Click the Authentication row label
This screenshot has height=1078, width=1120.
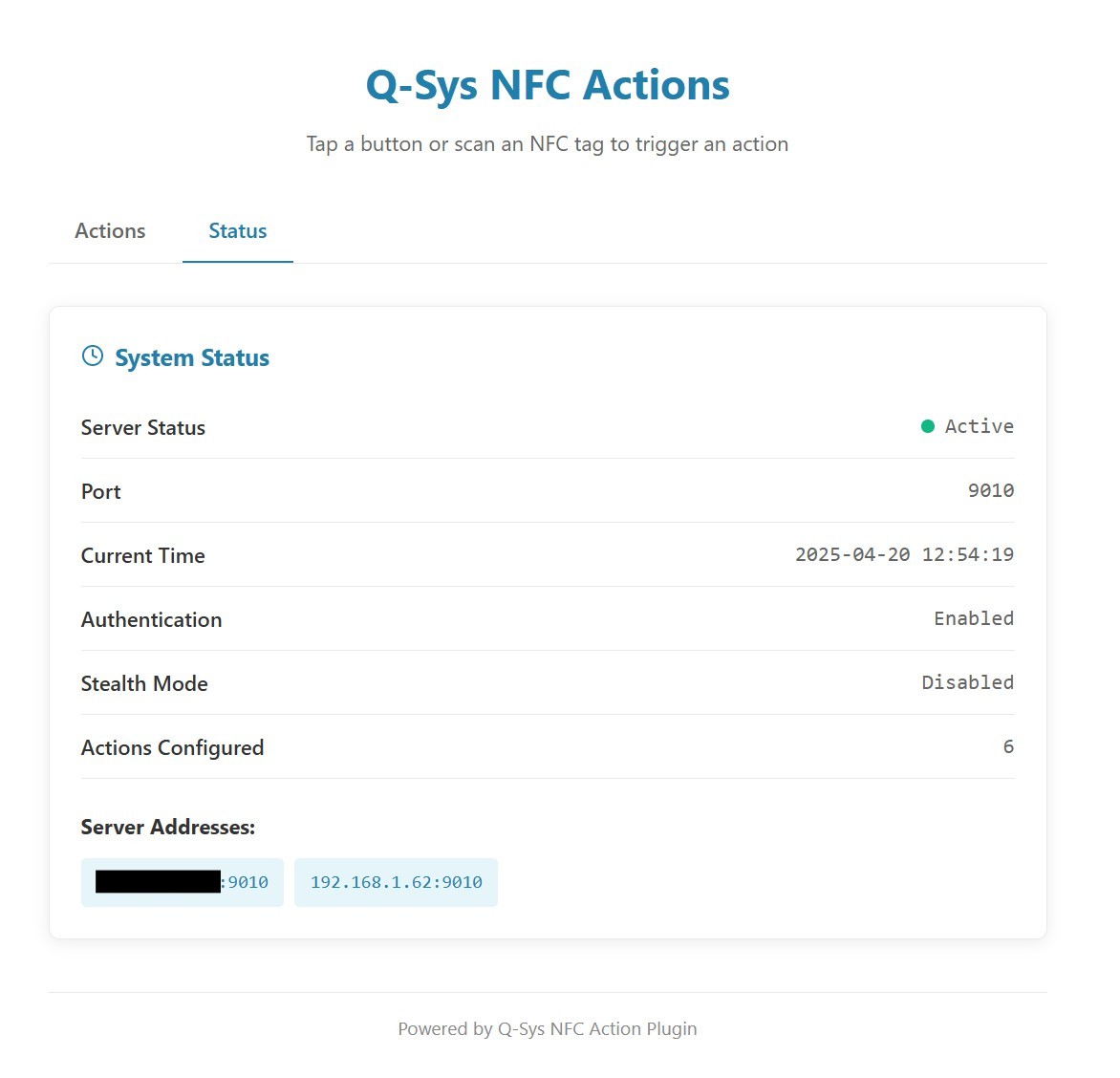click(x=151, y=619)
